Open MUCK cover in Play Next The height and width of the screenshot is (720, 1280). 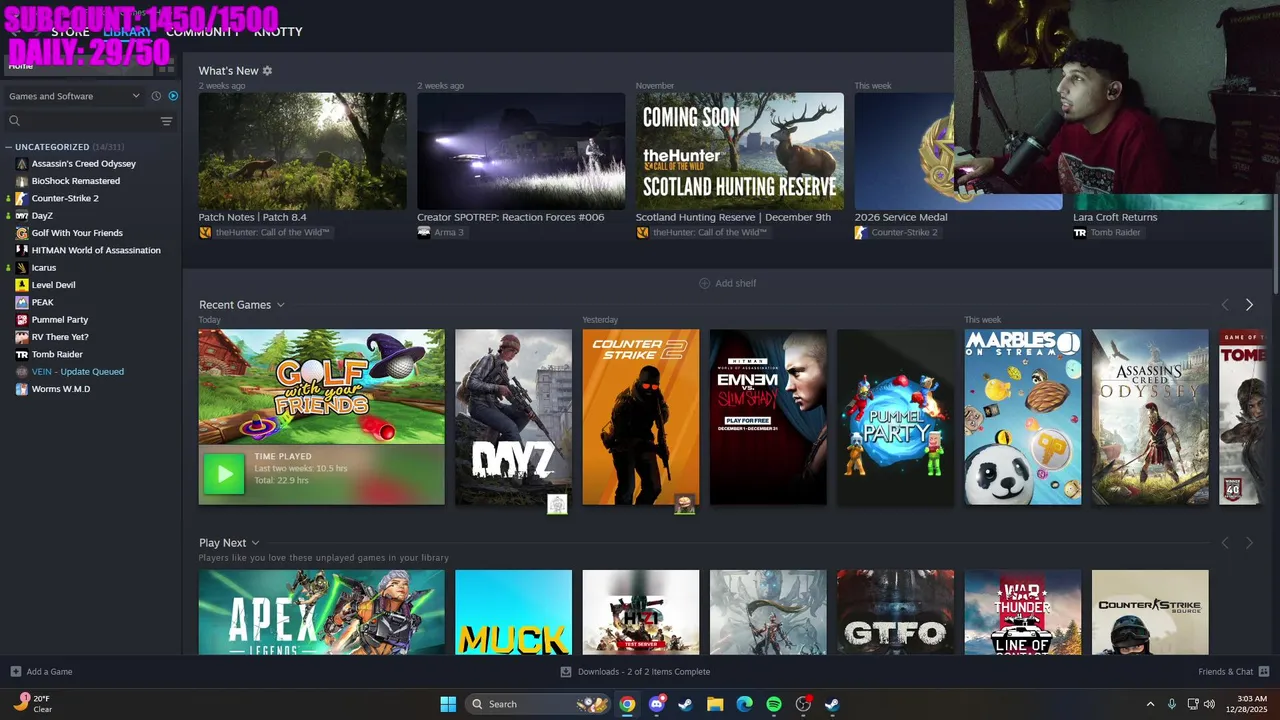513,612
